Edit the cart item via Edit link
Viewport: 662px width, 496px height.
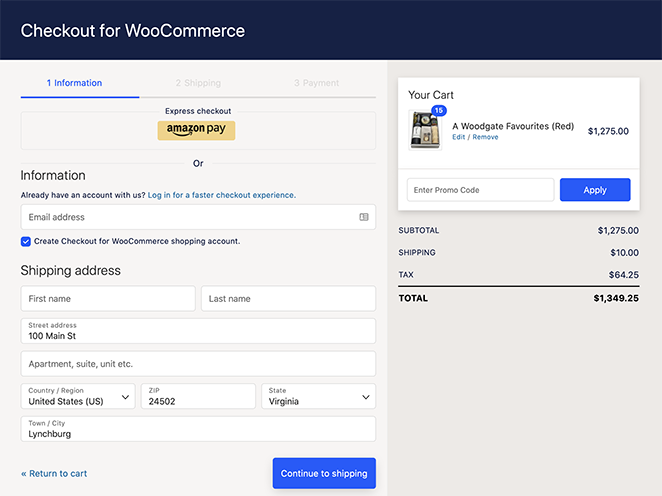pyautogui.click(x=458, y=137)
